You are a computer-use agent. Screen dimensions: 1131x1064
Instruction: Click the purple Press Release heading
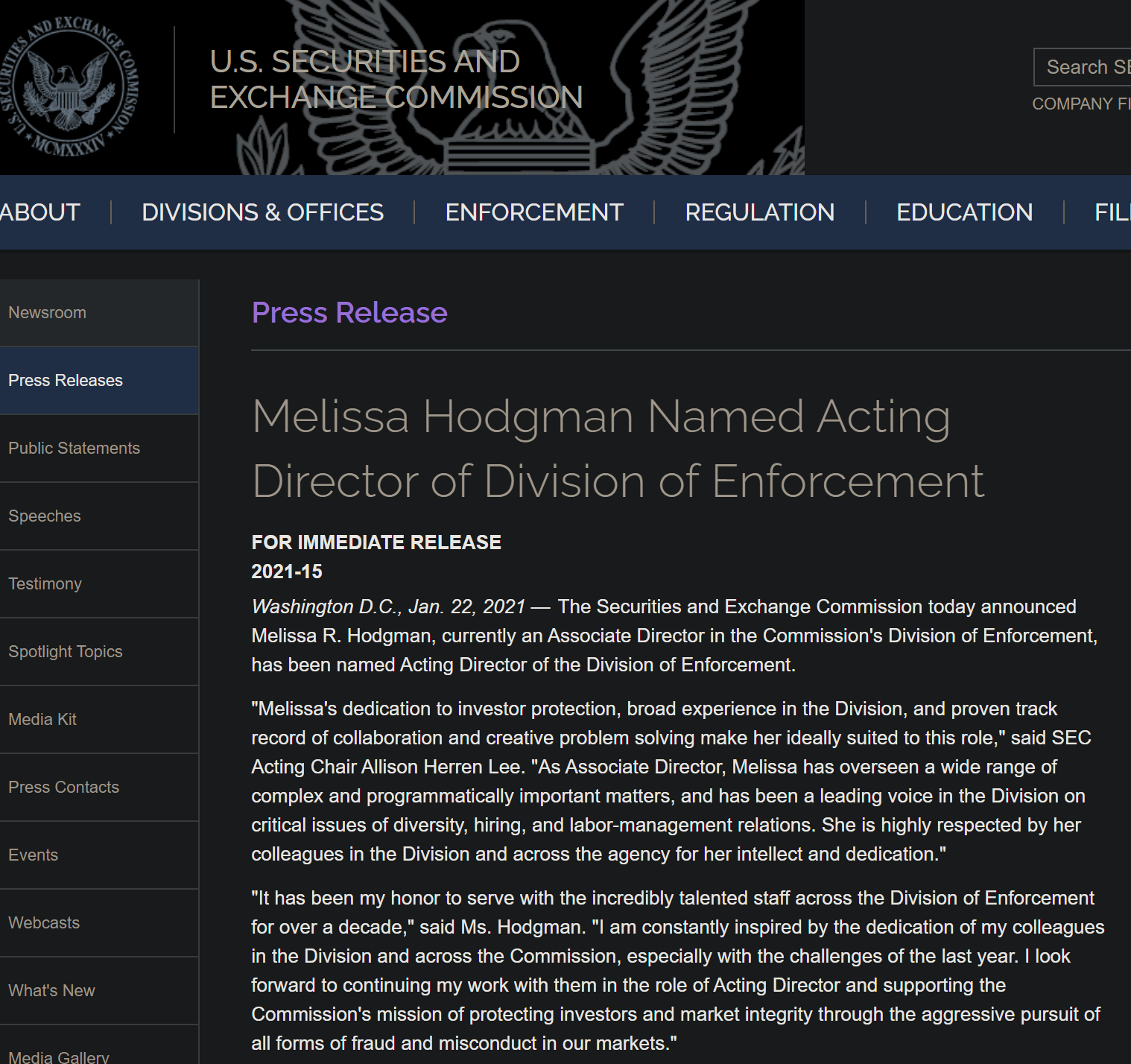tap(349, 313)
